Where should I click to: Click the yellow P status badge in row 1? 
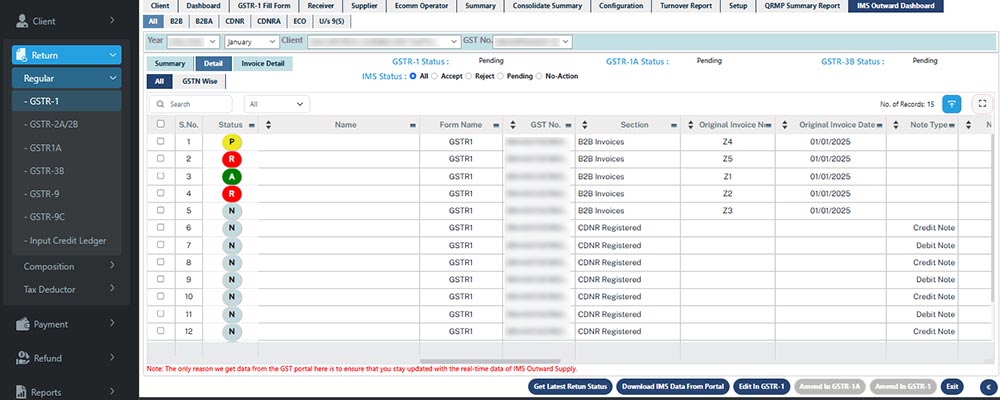coord(230,142)
